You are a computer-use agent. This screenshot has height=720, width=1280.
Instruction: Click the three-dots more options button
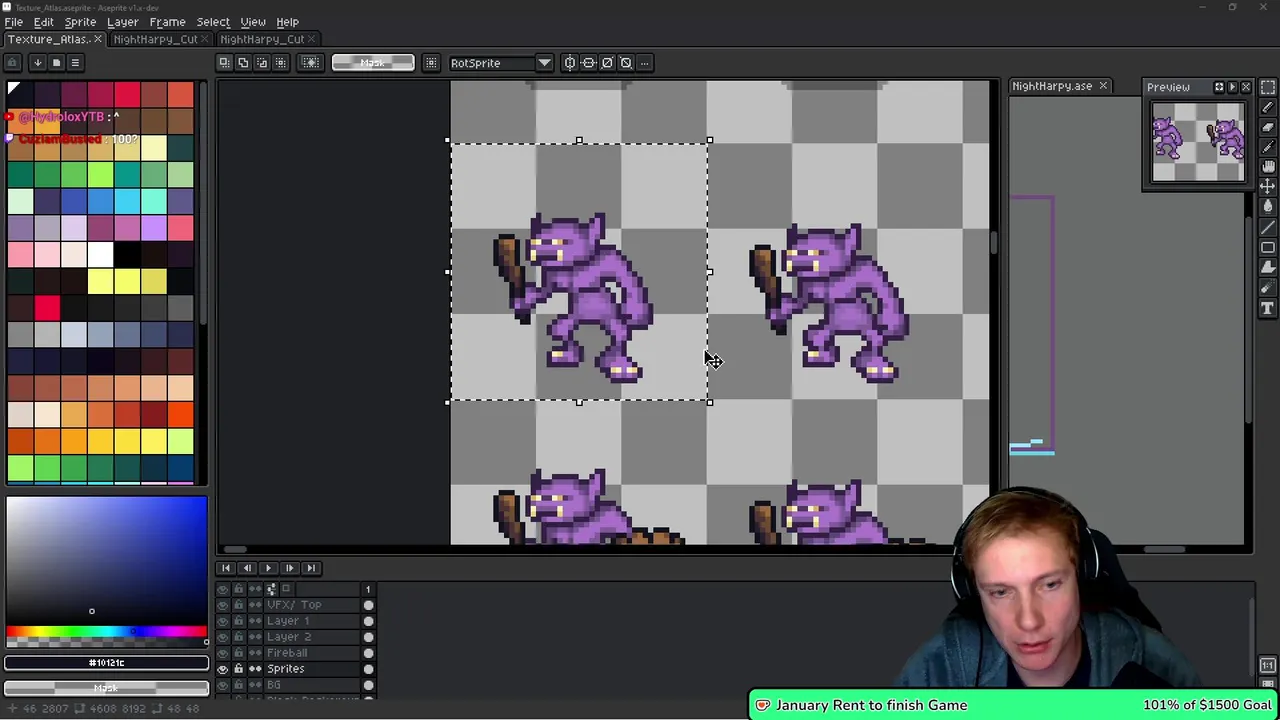pos(645,63)
